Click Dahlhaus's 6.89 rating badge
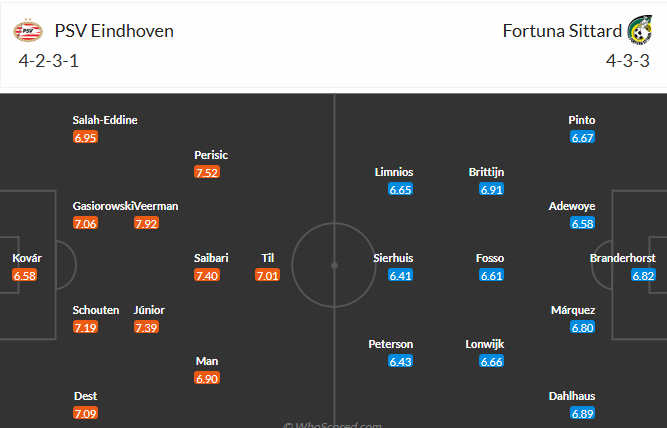Viewport: 667px width, 428px height. [x=582, y=413]
